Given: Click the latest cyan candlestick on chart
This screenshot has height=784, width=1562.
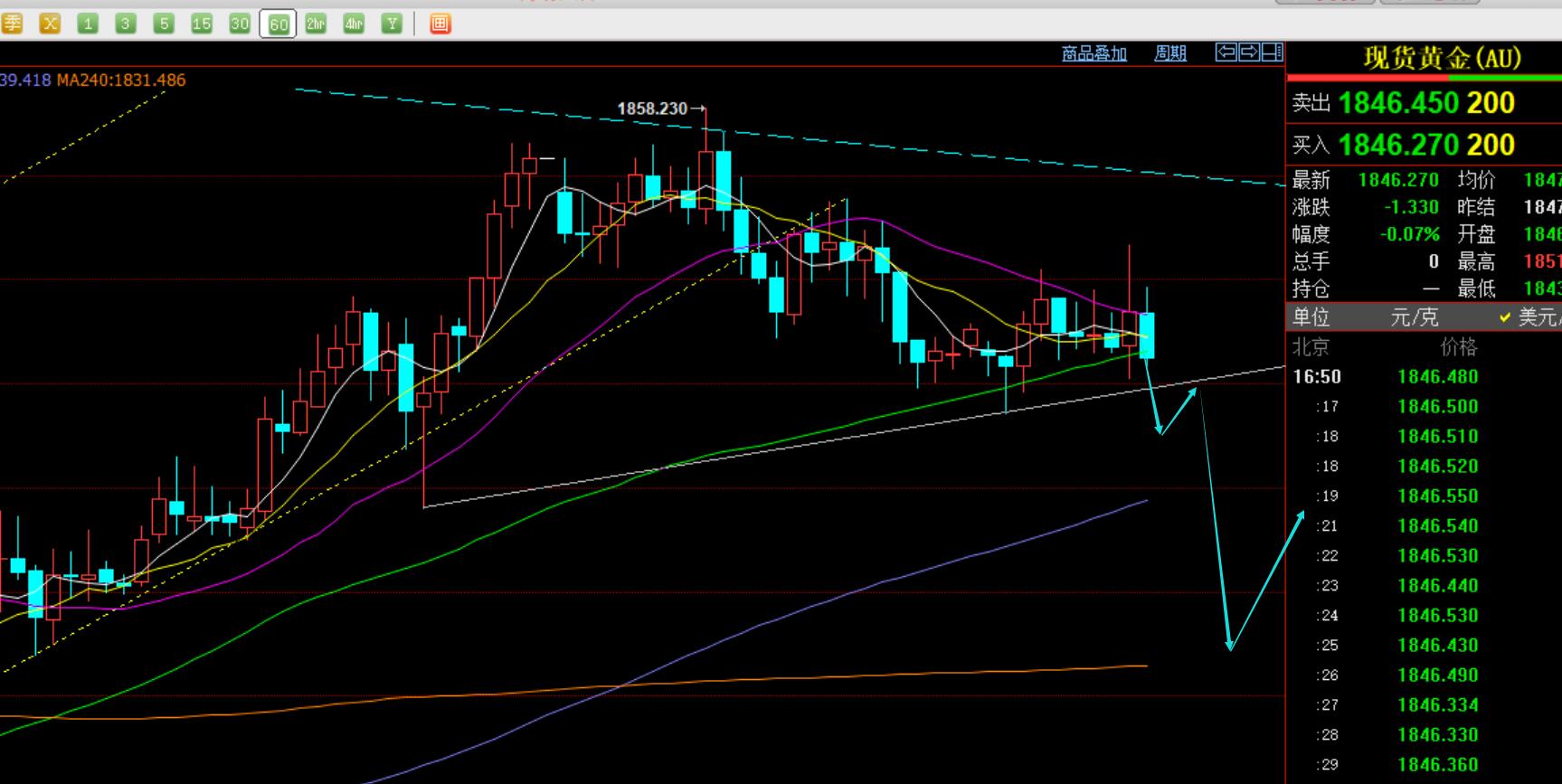Looking at the screenshot, I should pos(1147,335).
